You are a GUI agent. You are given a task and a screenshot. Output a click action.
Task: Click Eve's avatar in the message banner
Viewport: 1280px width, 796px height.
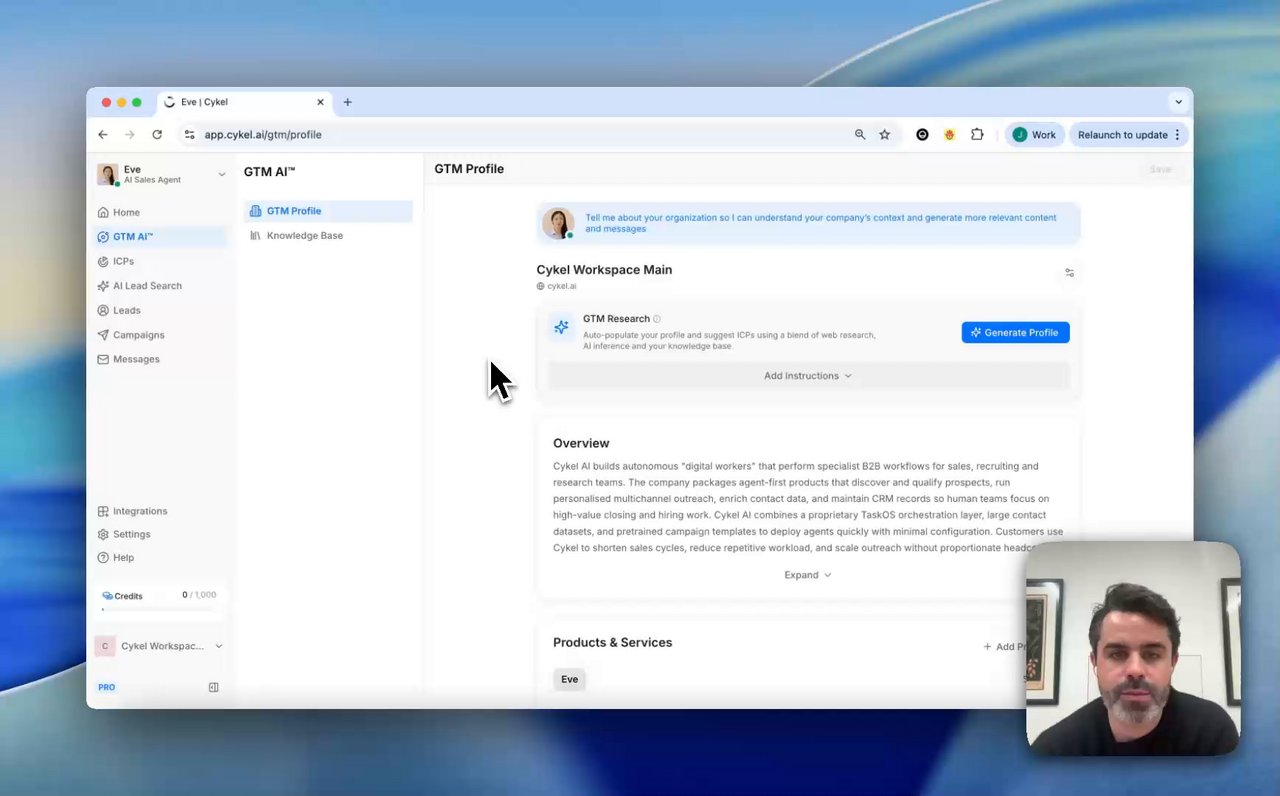tap(558, 223)
